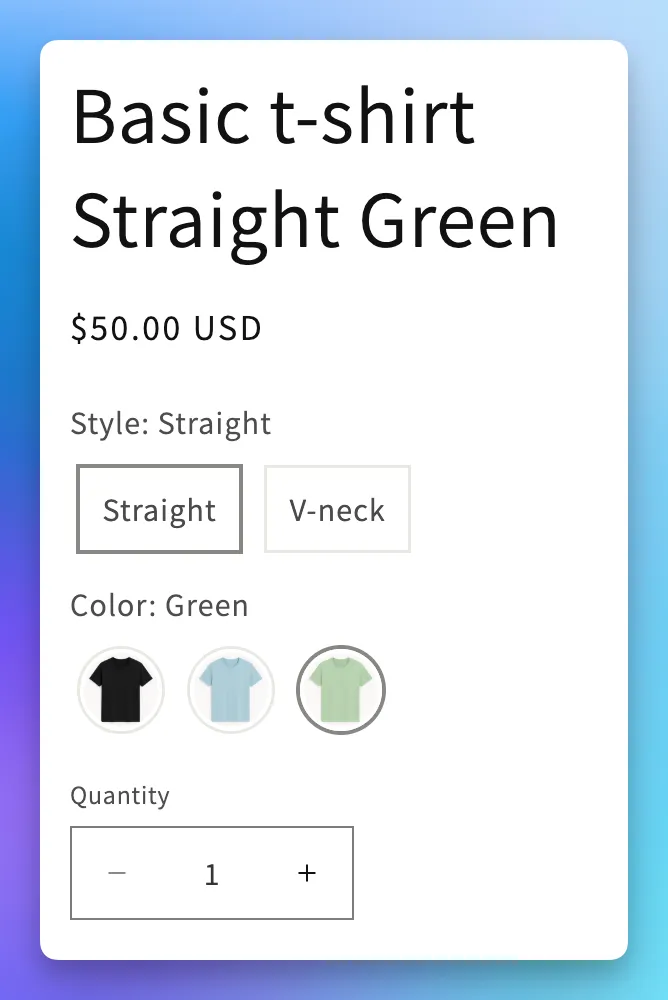Image resolution: width=668 pixels, height=1000 pixels.
Task: Click the minus icon to decrease quantity
Action: coord(117,873)
